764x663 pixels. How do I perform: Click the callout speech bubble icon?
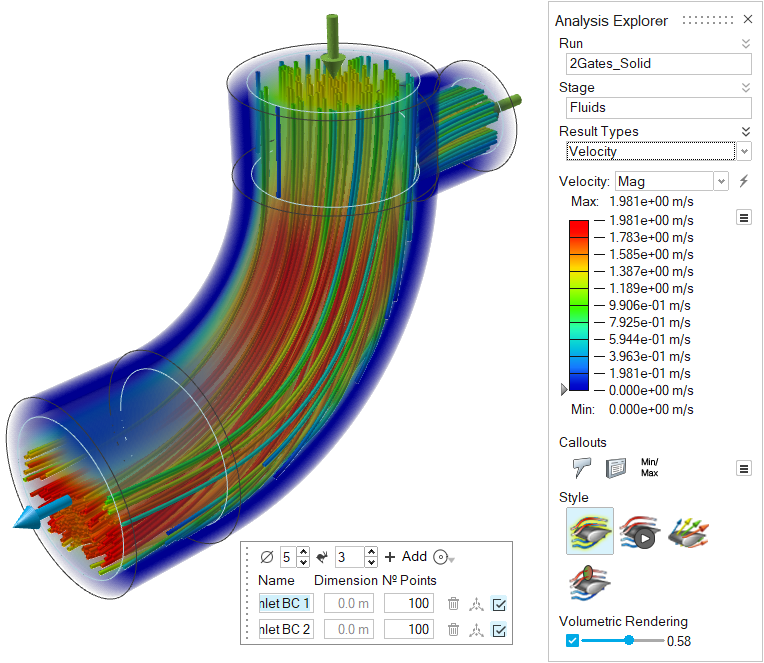[582, 467]
